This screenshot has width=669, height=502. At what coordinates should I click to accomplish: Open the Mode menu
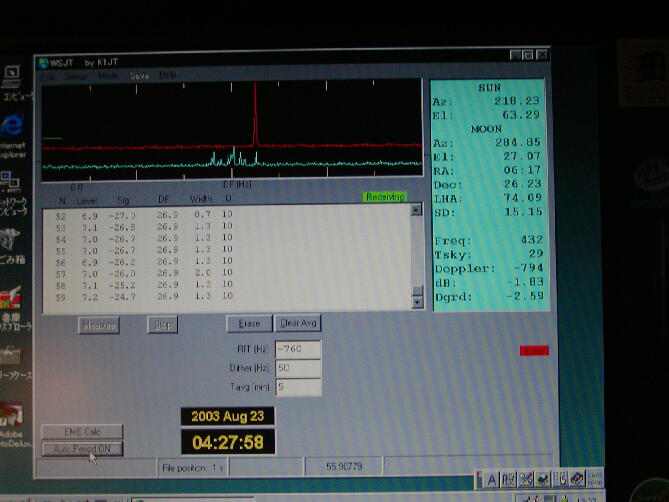click(x=108, y=75)
